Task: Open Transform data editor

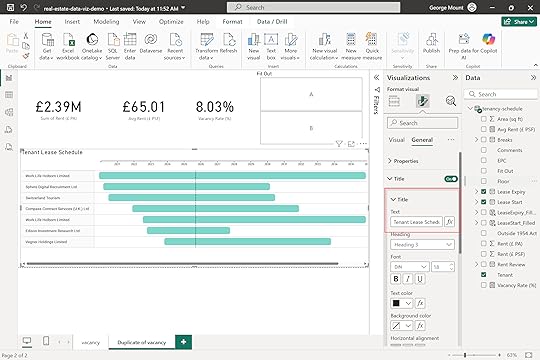Action: (207, 47)
